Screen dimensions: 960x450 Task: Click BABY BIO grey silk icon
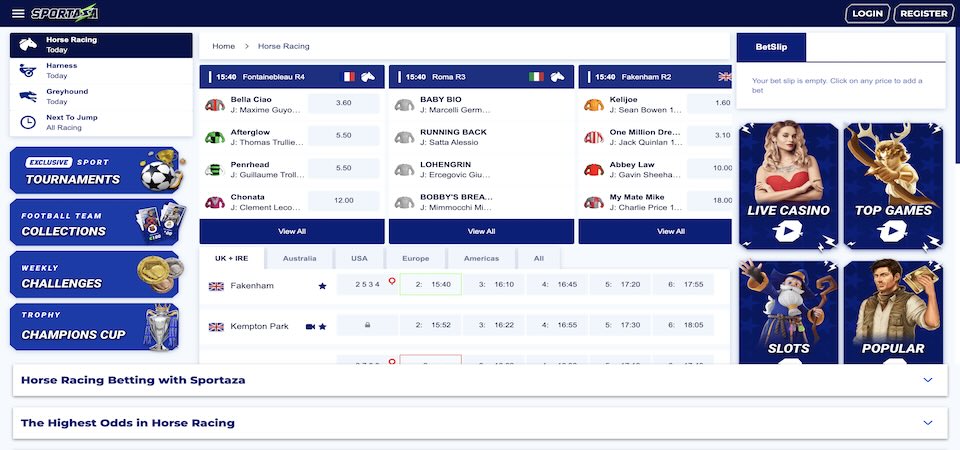pos(404,105)
